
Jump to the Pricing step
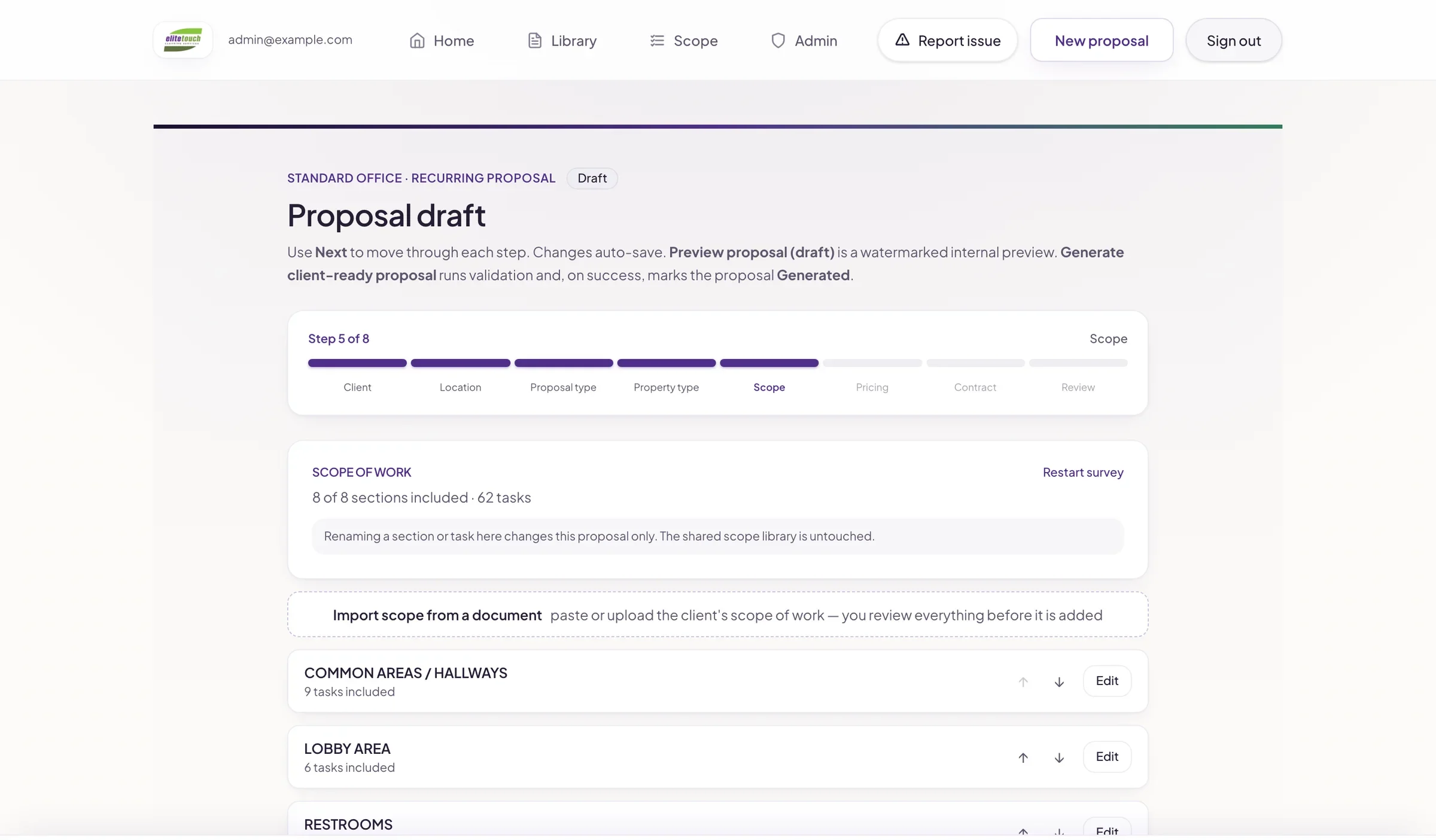872,387
